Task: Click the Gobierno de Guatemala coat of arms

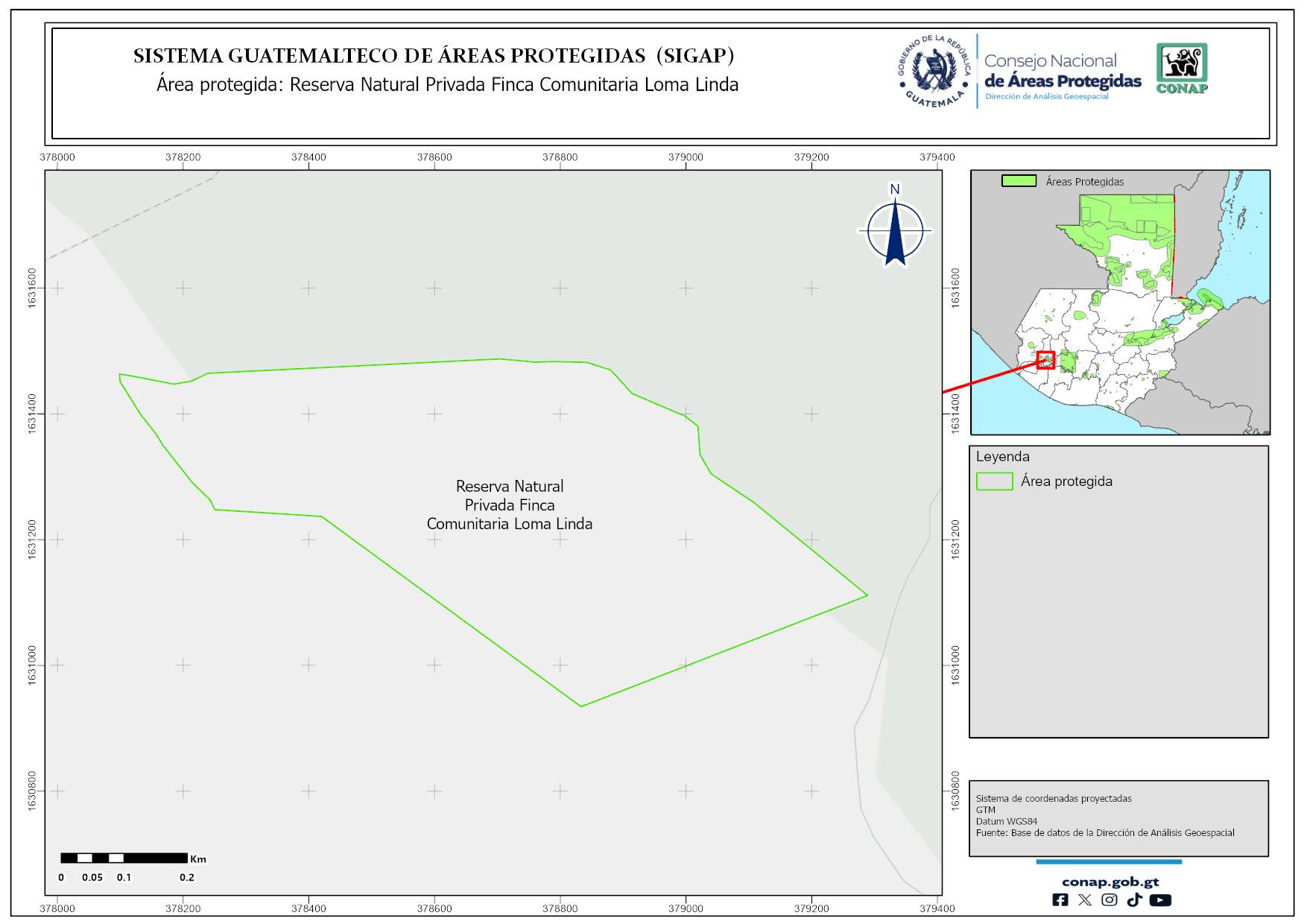Action: tap(934, 71)
